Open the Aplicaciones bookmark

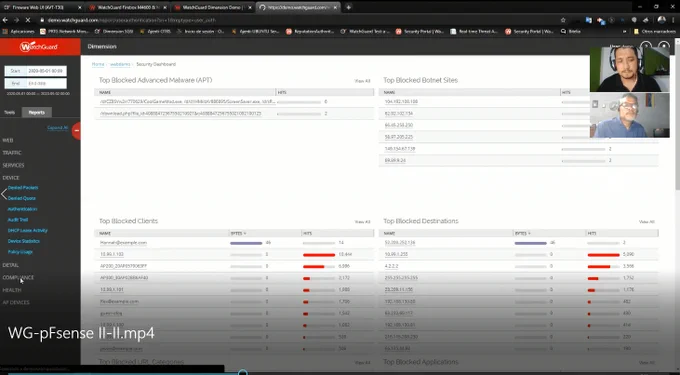(19, 32)
